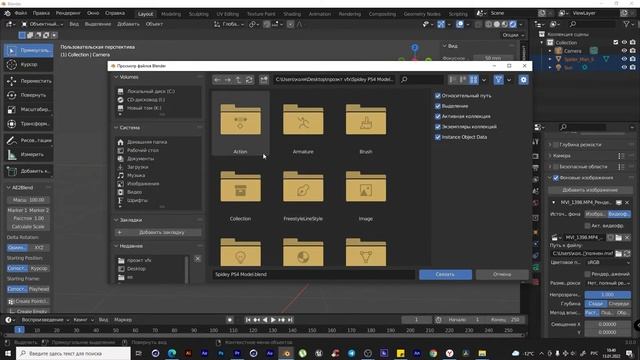Image resolution: width=640 pixels, height=360 pixels.
Task: Open filter settings dropdown arrow
Action: click(x=509, y=80)
